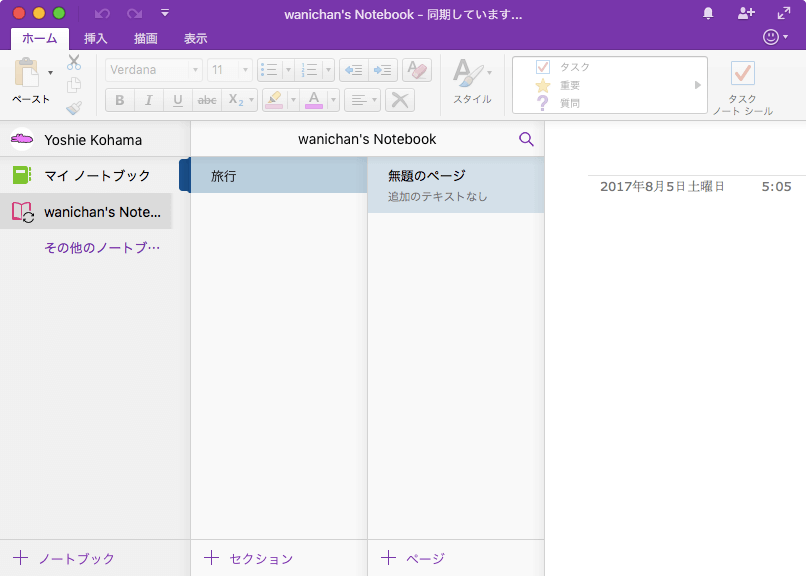806x576 pixels.
Task: Click the clear formatting eraser icon
Action: [x=417, y=70]
